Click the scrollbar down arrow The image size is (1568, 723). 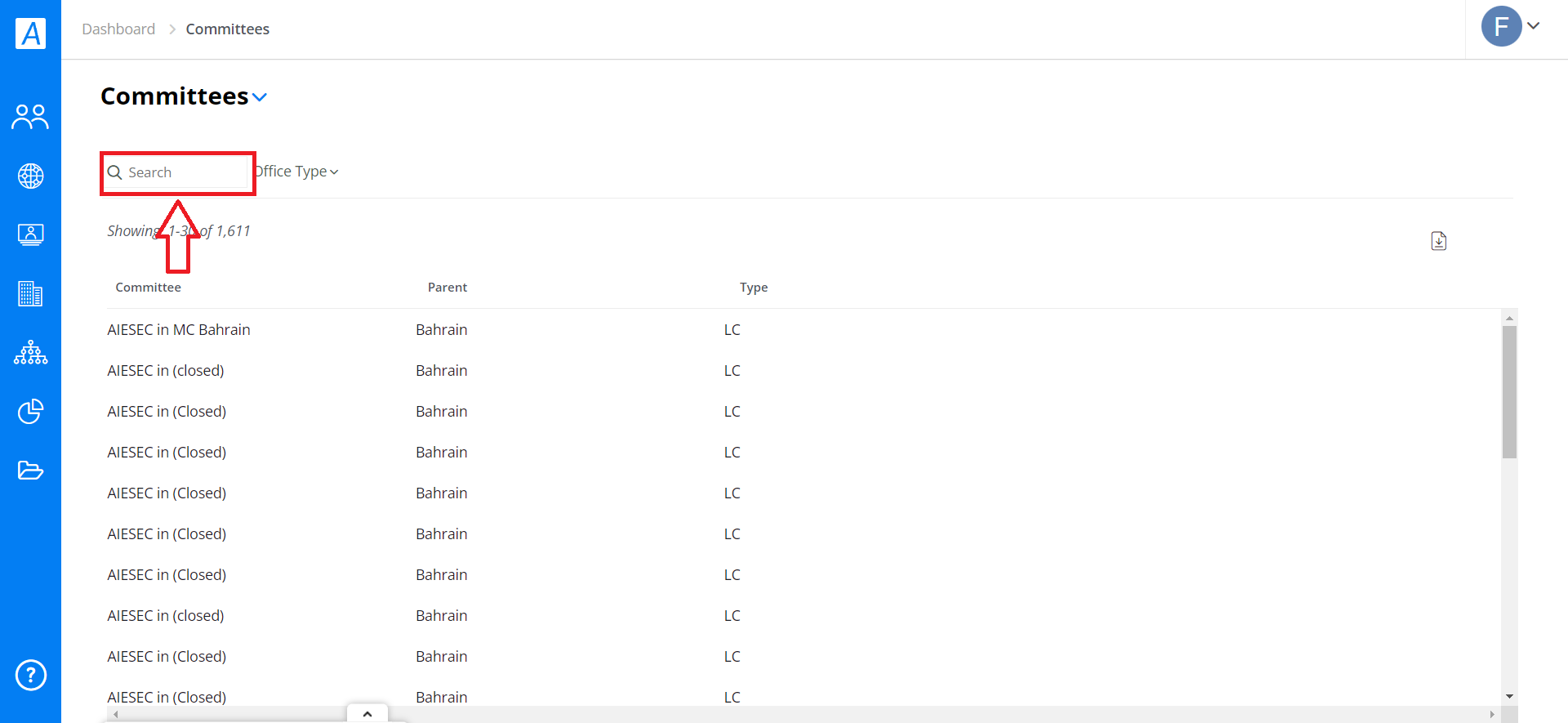1509,697
